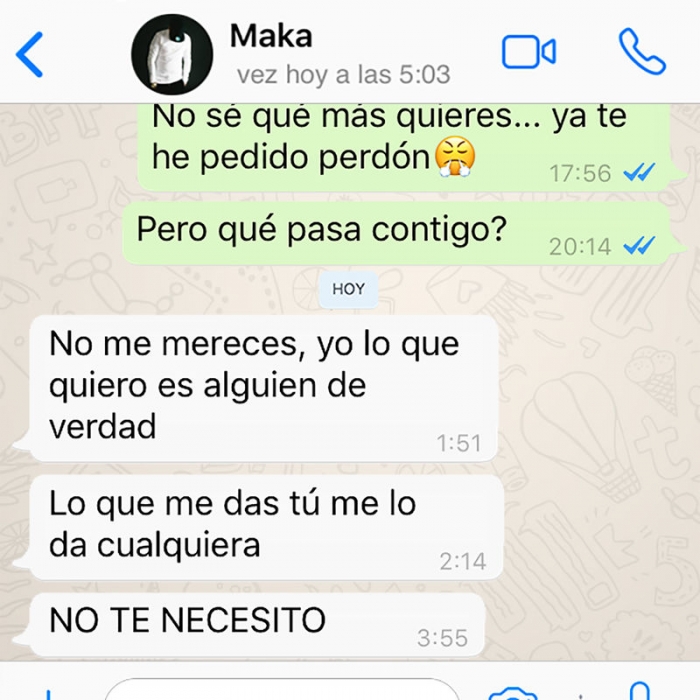Tap the last seen status text

coord(343,74)
